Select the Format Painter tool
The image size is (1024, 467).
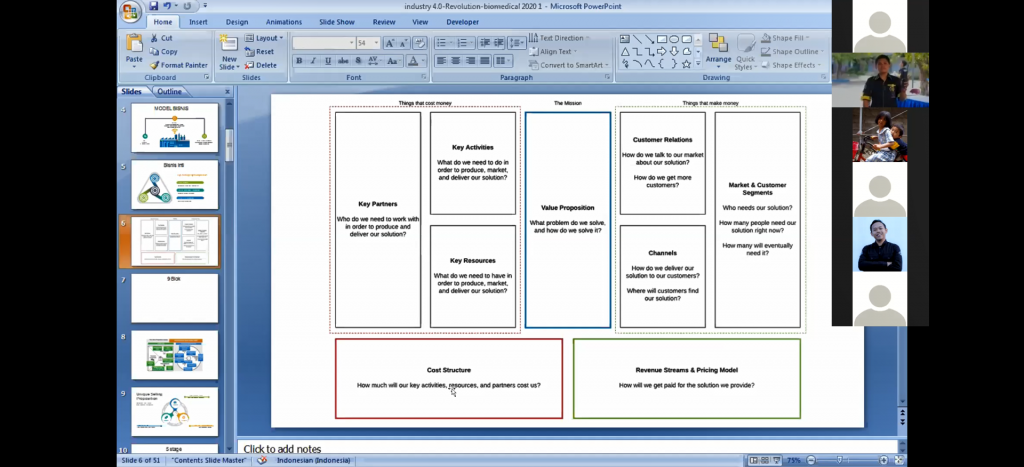(x=179, y=65)
